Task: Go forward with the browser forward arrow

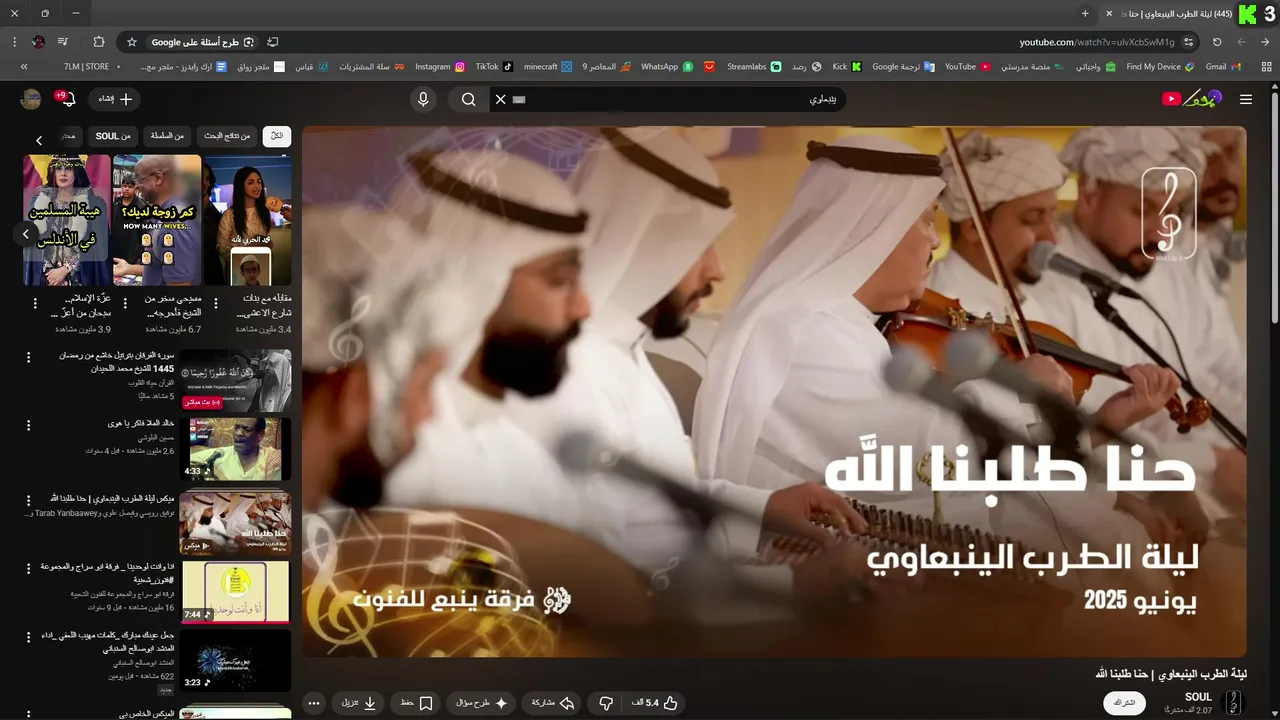Action: pyautogui.click(x=1241, y=42)
